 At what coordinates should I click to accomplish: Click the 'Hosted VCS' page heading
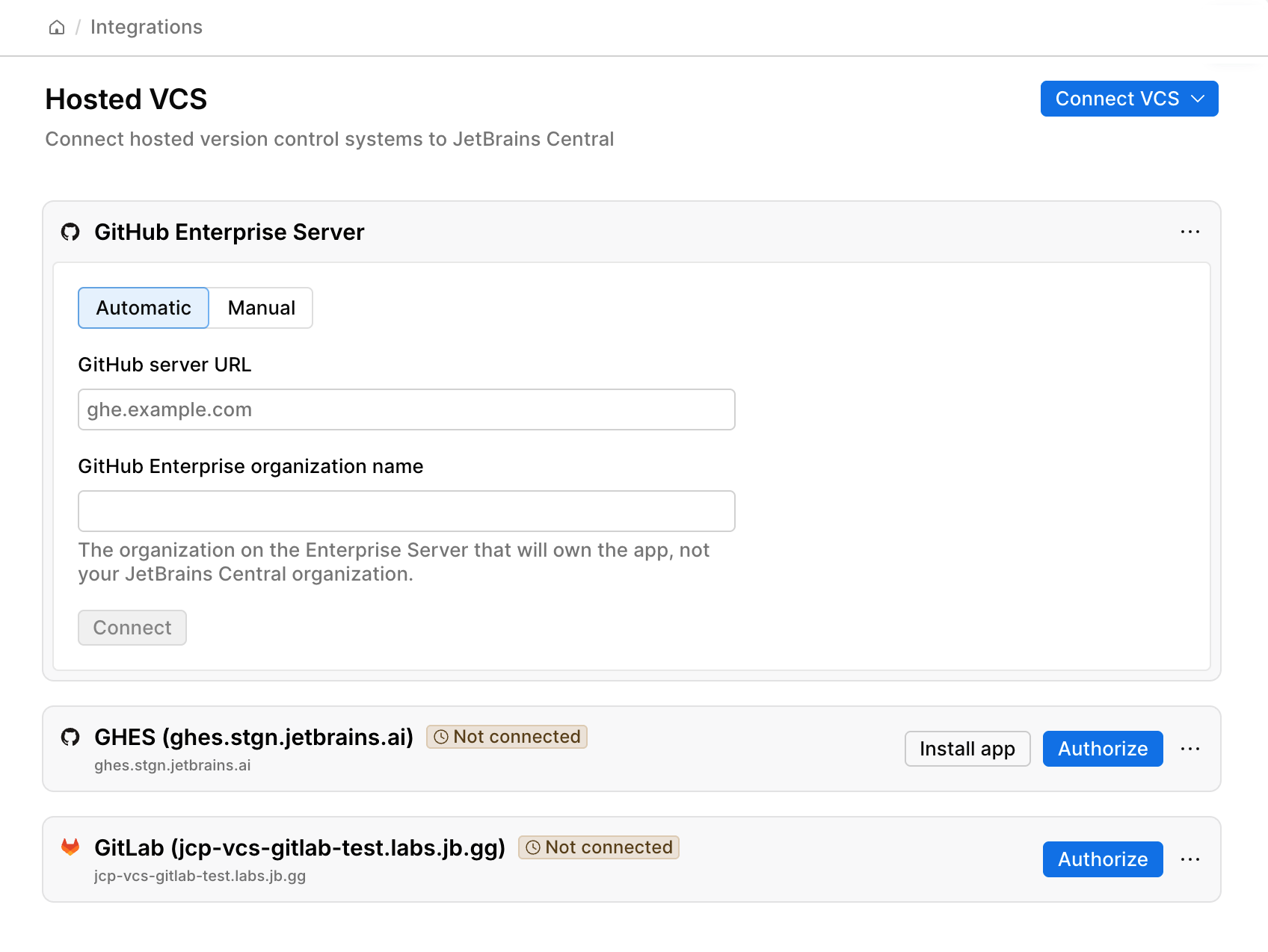[126, 99]
